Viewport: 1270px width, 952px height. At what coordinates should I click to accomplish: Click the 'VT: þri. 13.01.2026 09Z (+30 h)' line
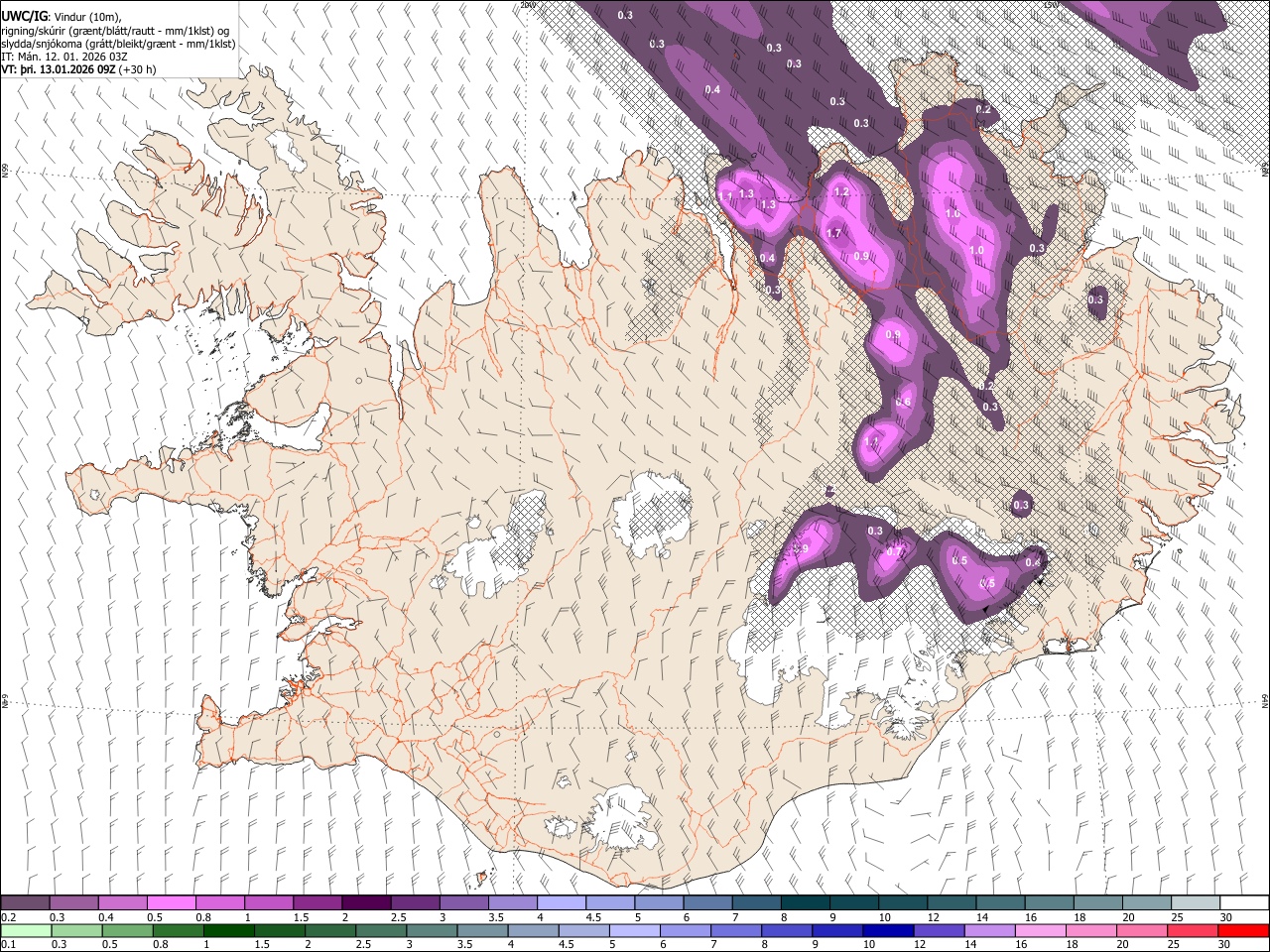pos(78,69)
